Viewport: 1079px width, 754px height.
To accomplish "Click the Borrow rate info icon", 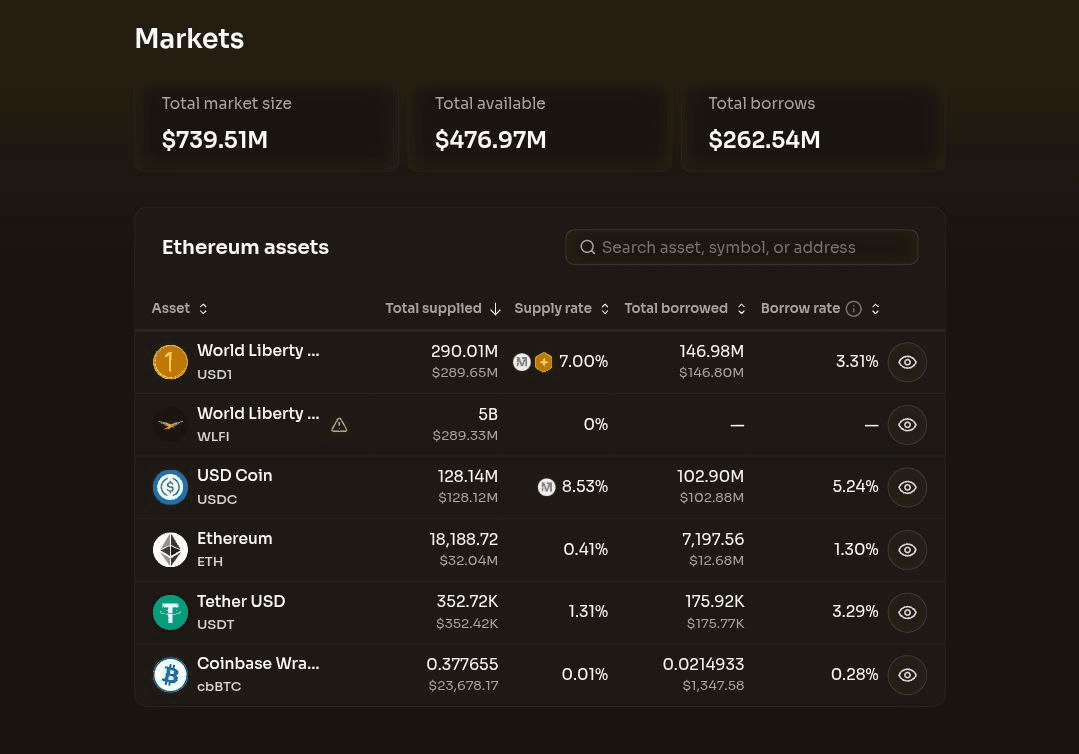I will (x=853, y=309).
